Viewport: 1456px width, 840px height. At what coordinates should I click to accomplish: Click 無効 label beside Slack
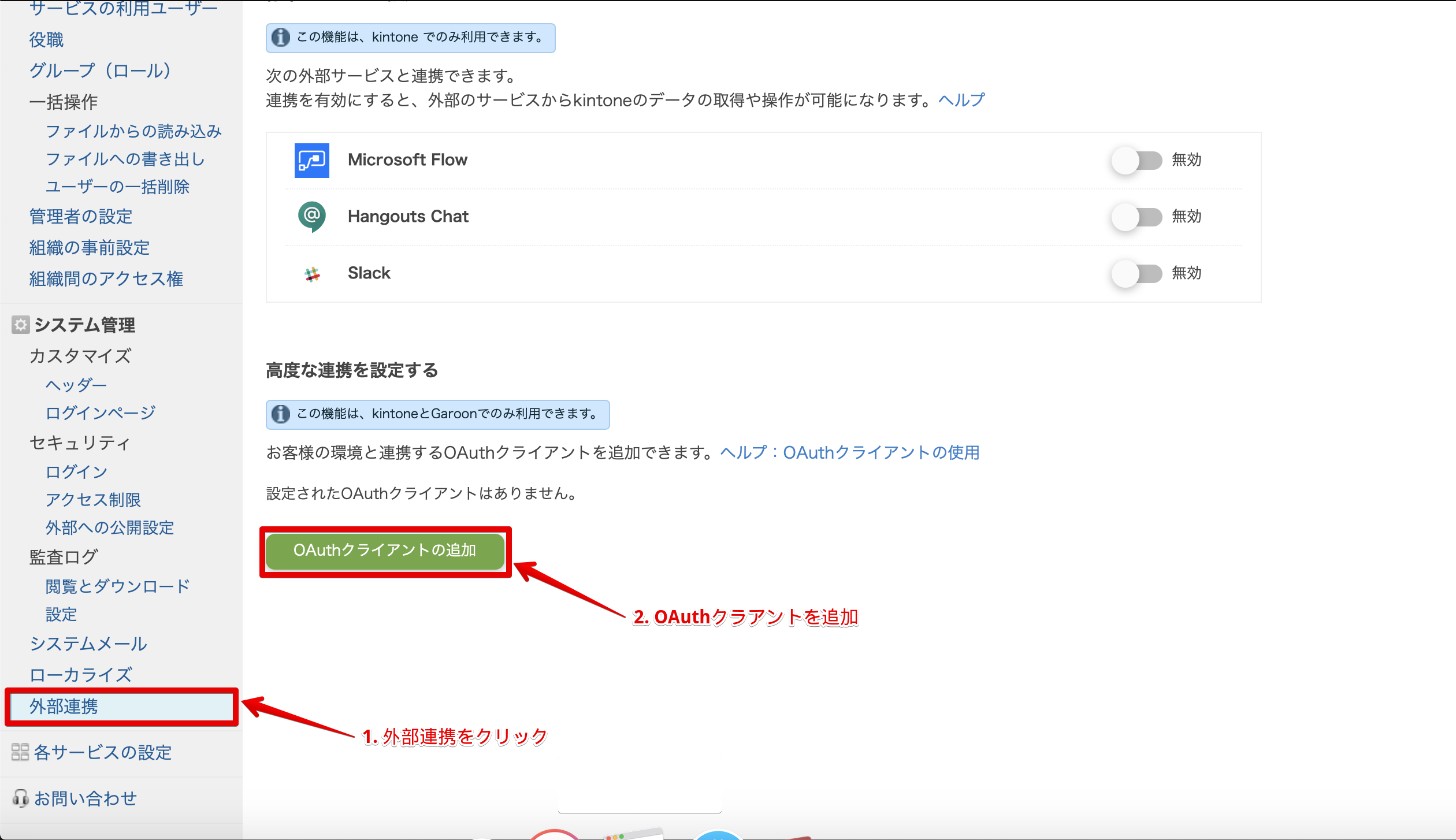pos(1187,273)
